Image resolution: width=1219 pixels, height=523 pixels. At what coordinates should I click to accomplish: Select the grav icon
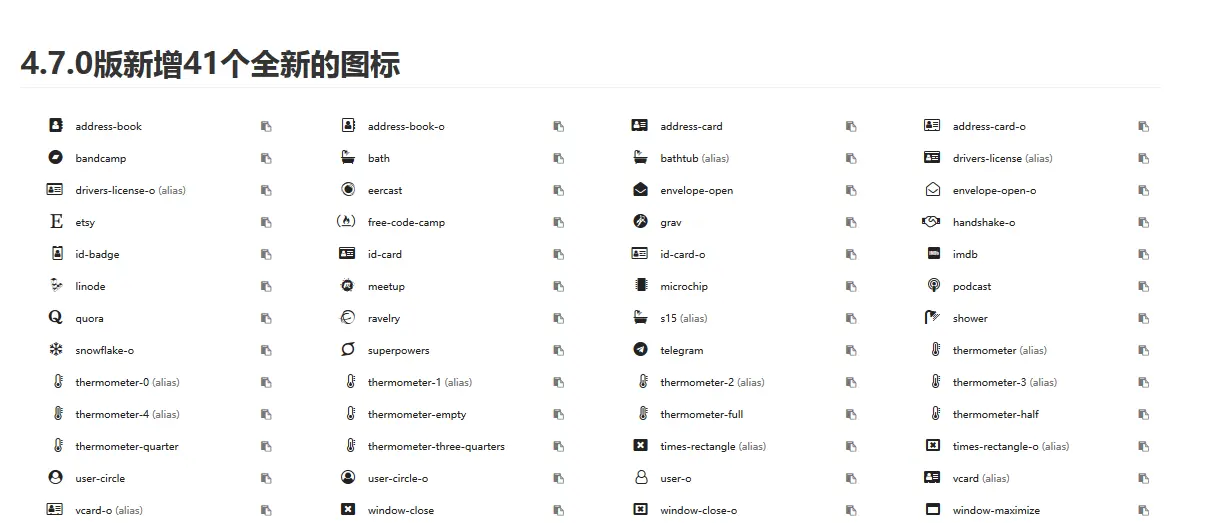[641, 222]
